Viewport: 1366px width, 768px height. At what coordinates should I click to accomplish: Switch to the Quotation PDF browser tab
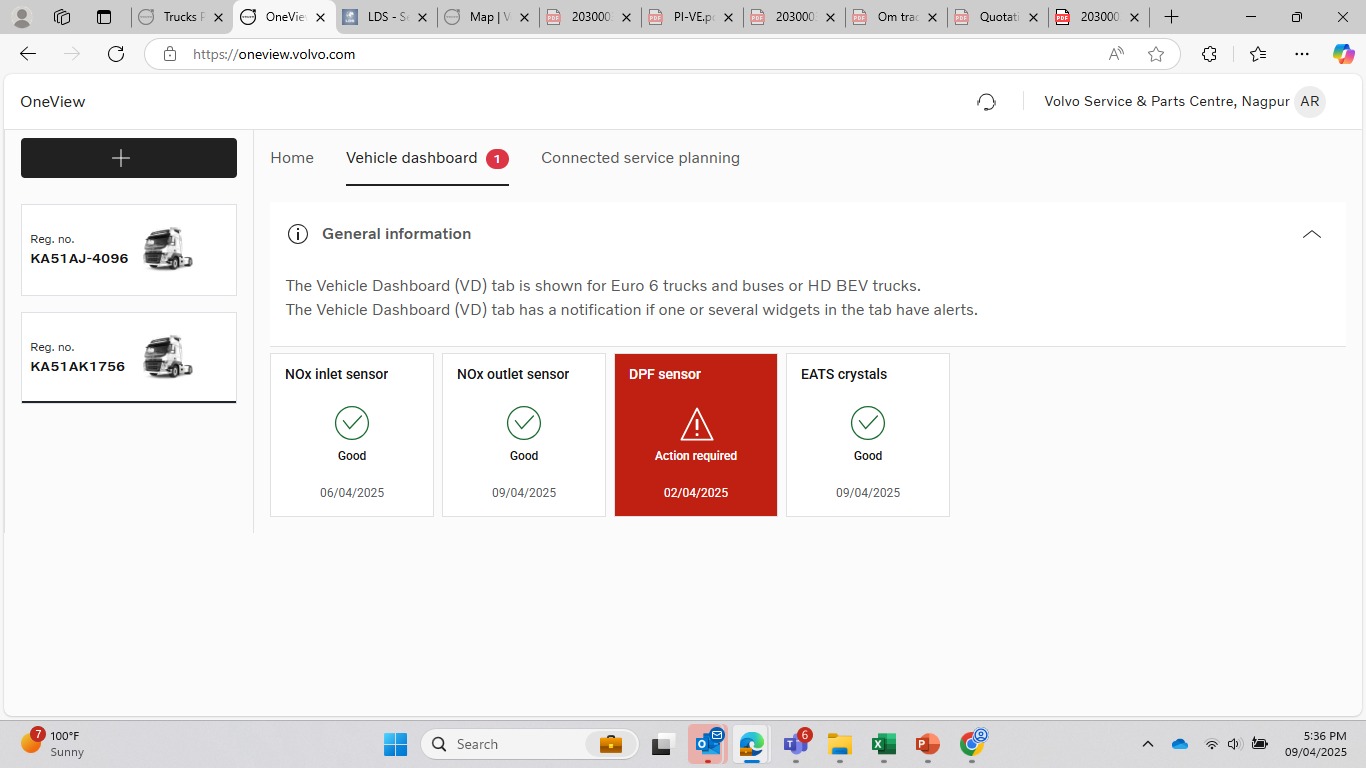pos(998,17)
